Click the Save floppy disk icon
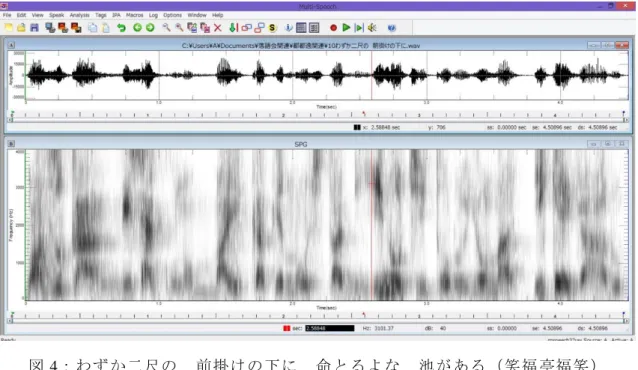The image size is (638, 370). pos(35,28)
